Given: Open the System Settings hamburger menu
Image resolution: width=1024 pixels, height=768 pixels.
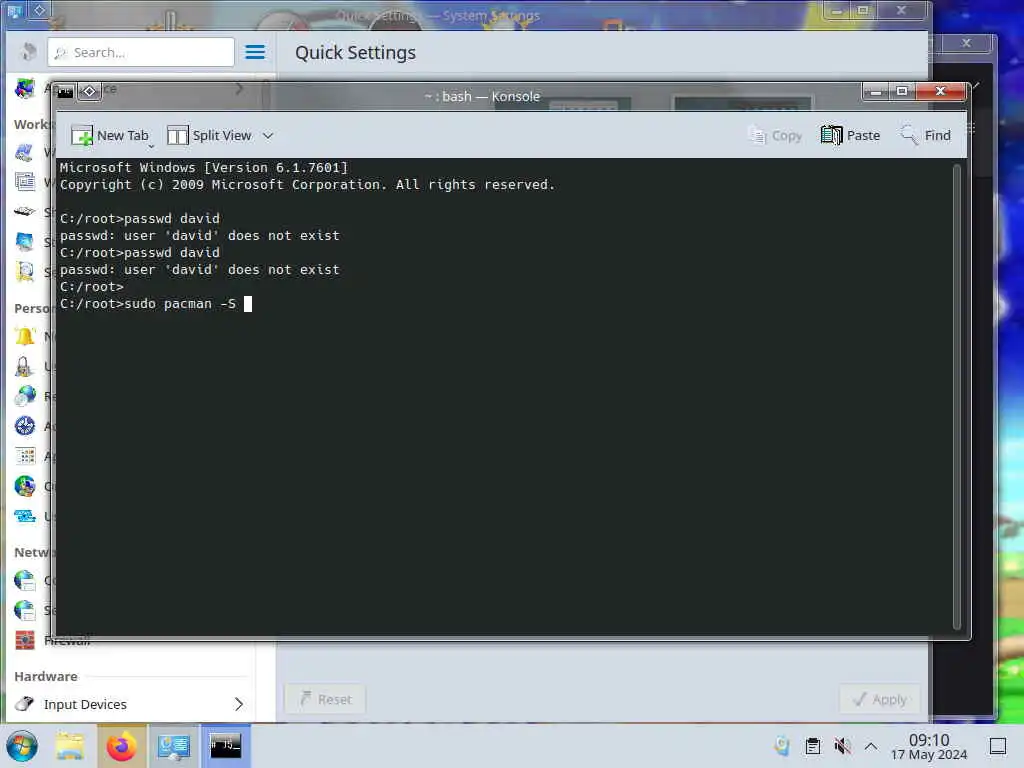Looking at the screenshot, I should tap(255, 52).
